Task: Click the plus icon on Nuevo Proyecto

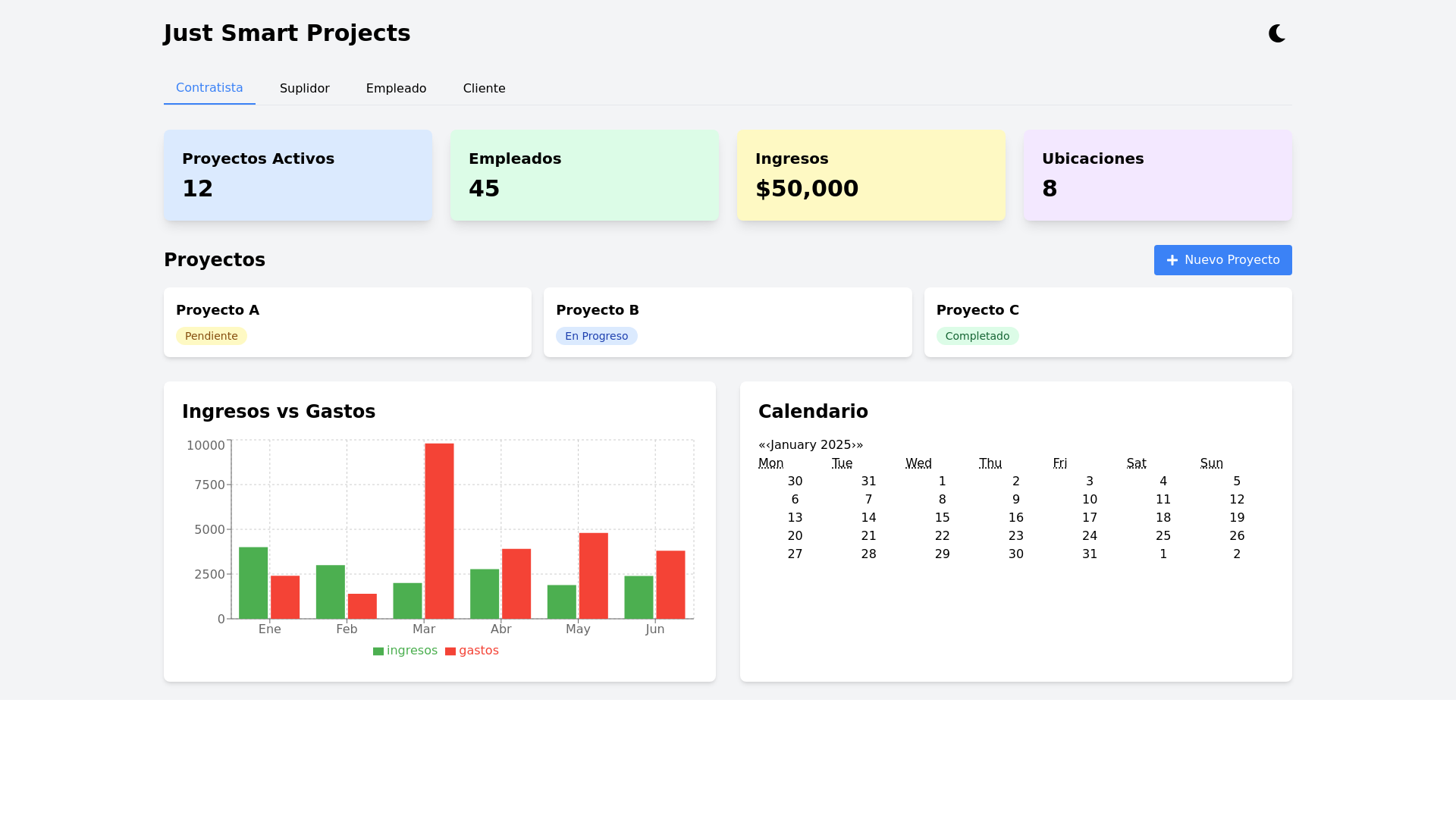Action: (1172, 260)
